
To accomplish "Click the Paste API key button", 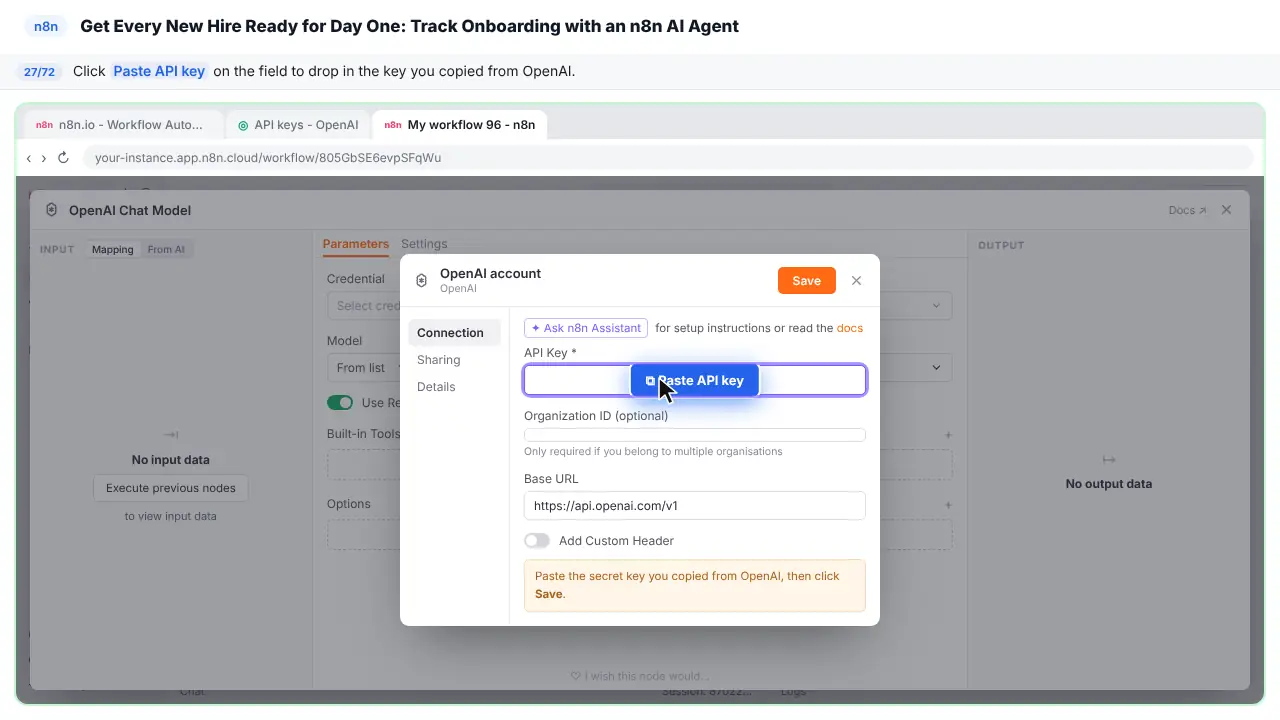I will click(x=695, y=381).
